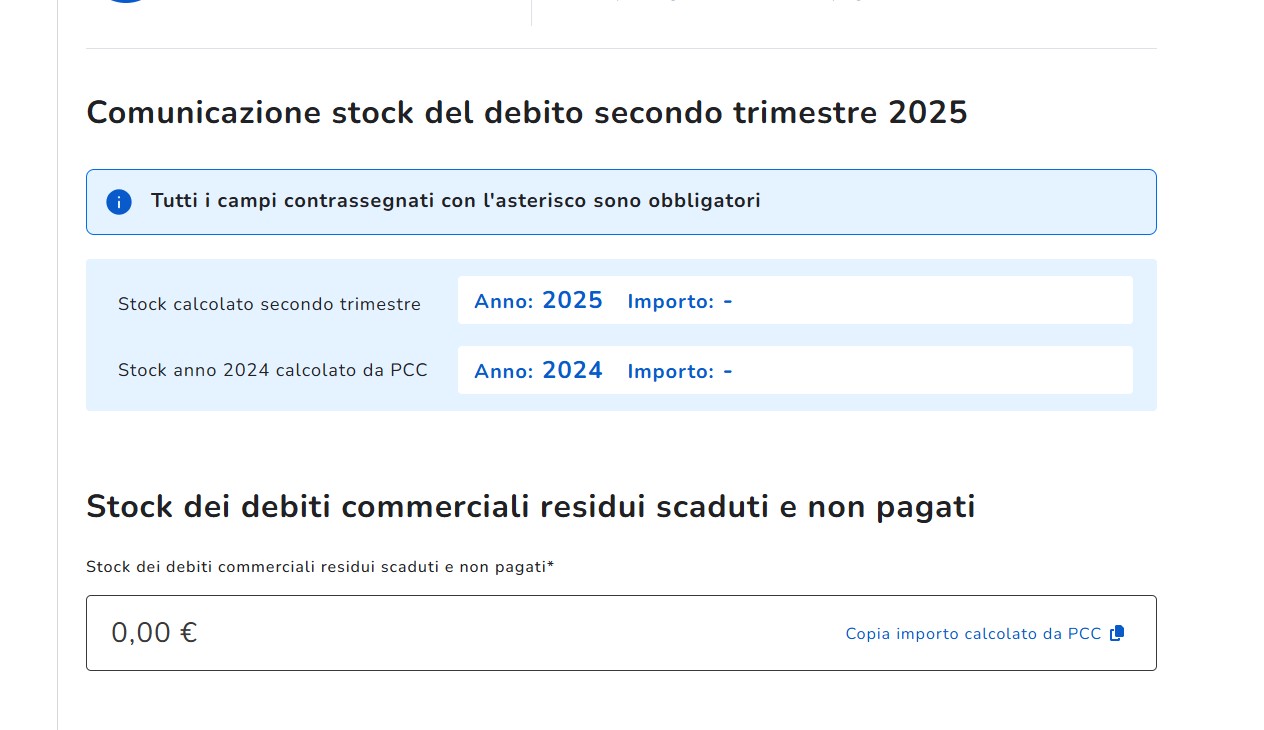Select the "Stock anno 2024 calcolato da PCC" label
Image resolution: width=1264 pixels, height=730 pixels.
[272, 370]
